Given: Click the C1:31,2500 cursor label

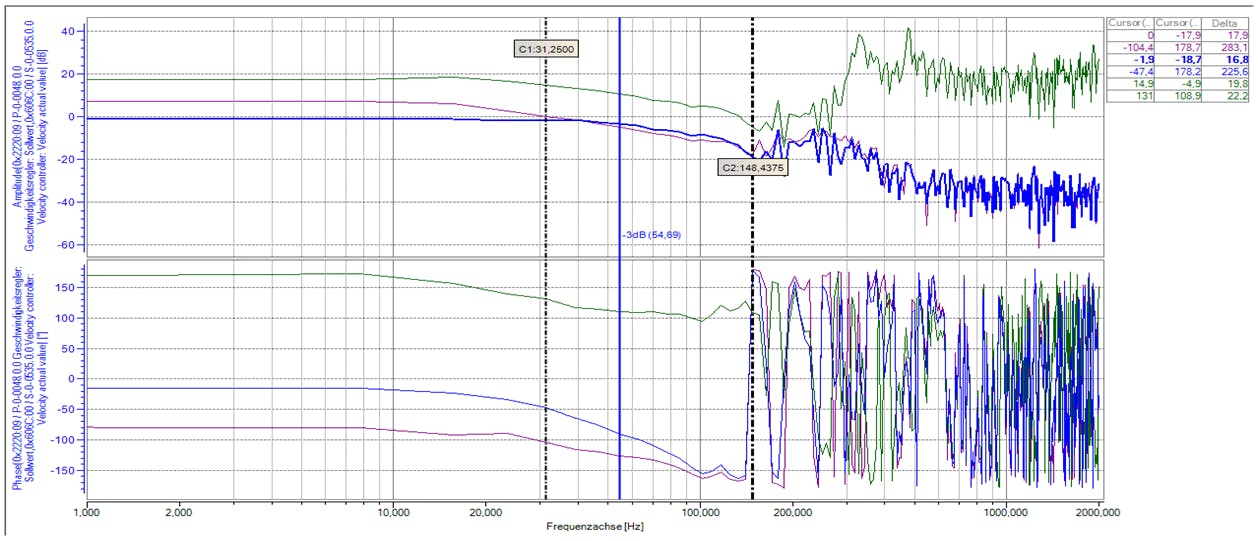Looking at the screenshot, I should click(x=546, y=47).
